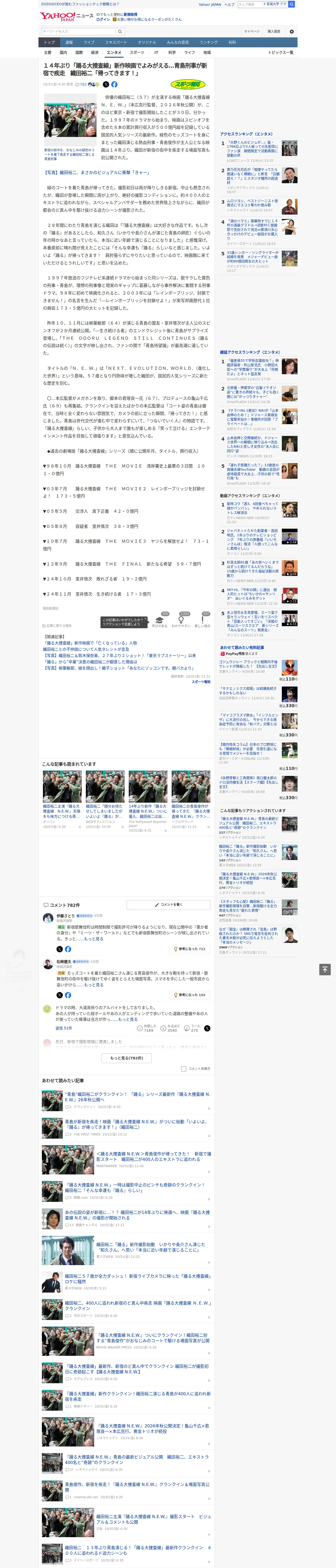
Task: Expand 伊藤さとり comment with もっと見る
Action: [93, 939]
